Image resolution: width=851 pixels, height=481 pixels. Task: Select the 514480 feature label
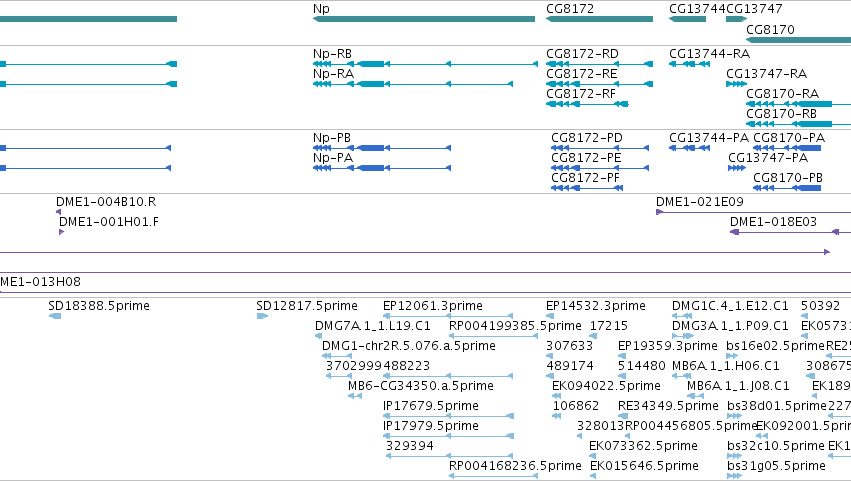(x=642, y=366)
